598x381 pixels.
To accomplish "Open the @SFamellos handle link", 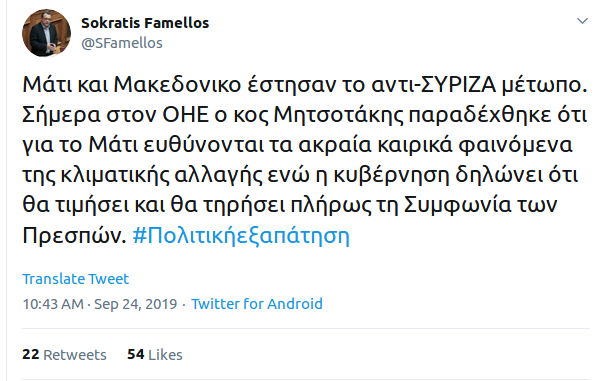I will tap(122, 43).
